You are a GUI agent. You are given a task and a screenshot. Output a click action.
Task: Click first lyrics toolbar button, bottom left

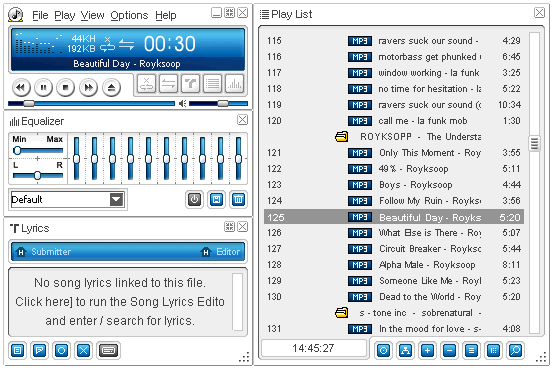(17, 351)
